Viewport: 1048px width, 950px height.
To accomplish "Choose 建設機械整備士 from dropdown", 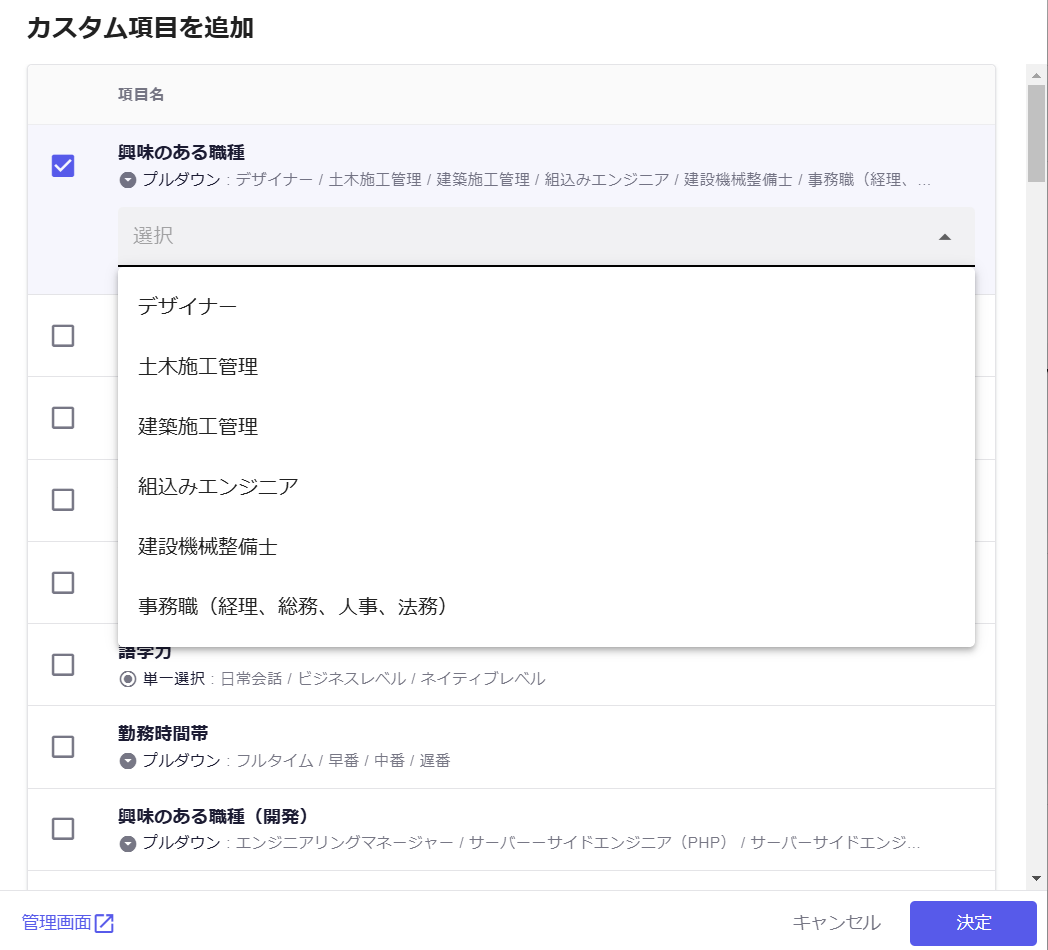I will pos(208,547).
